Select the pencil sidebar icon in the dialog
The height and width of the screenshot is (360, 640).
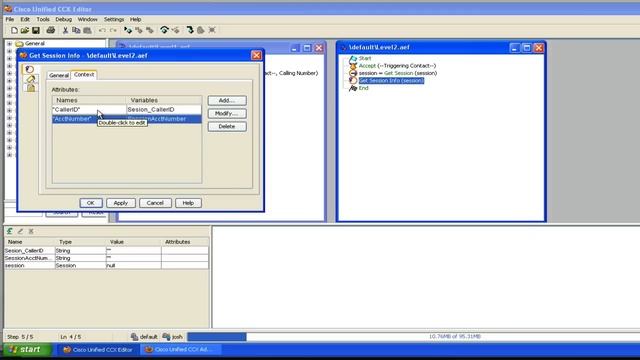(x=31, y=78)
